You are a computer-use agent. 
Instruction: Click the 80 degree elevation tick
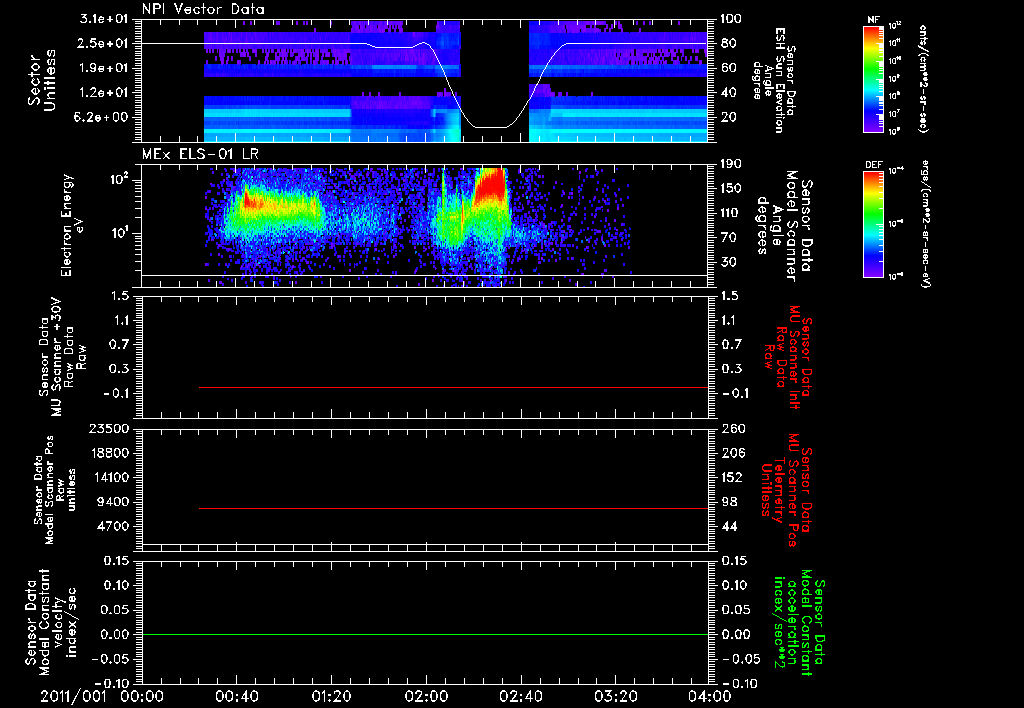coord(728,43)
